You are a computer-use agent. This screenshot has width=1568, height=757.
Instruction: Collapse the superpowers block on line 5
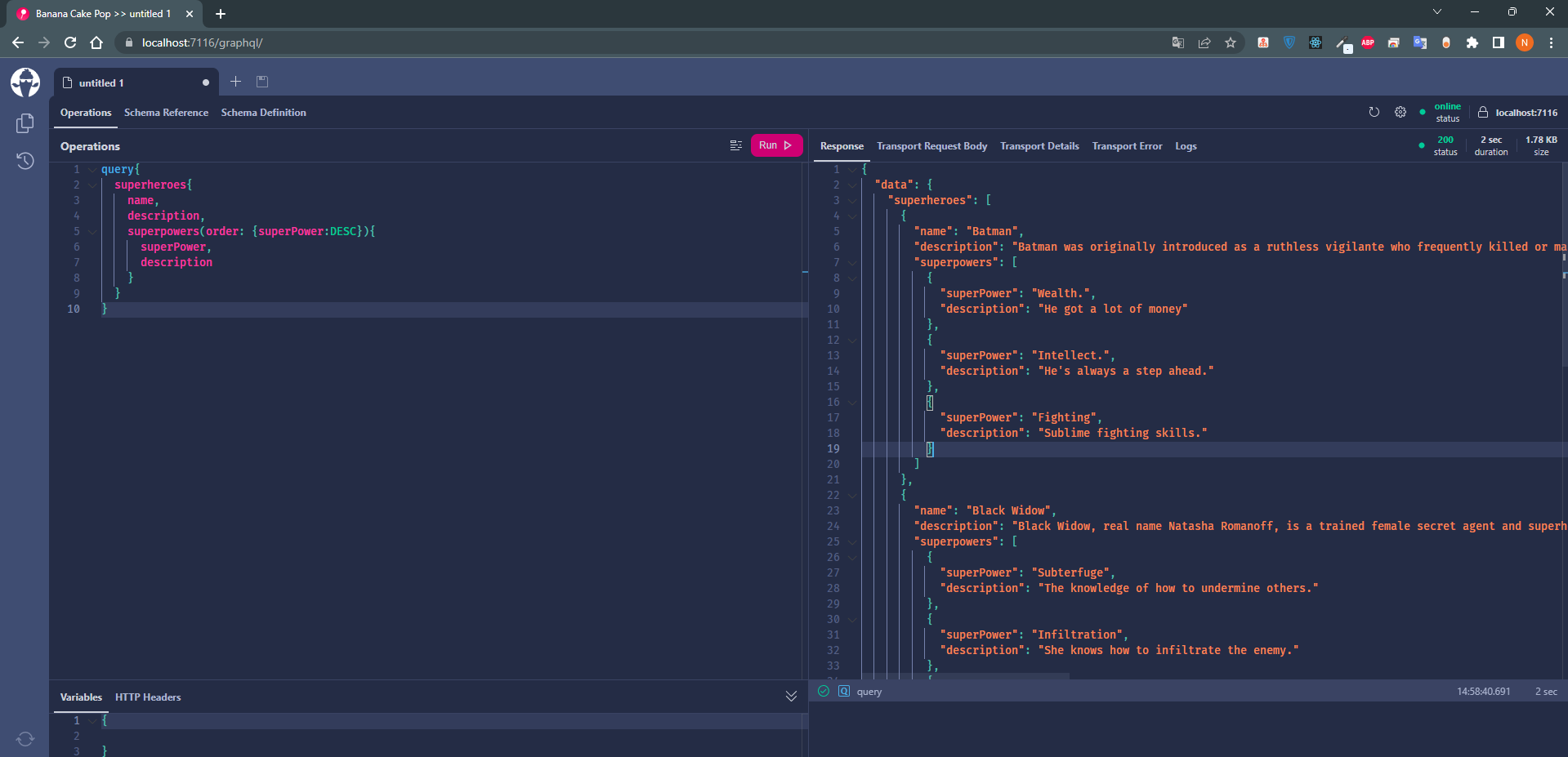pos(92,231)
